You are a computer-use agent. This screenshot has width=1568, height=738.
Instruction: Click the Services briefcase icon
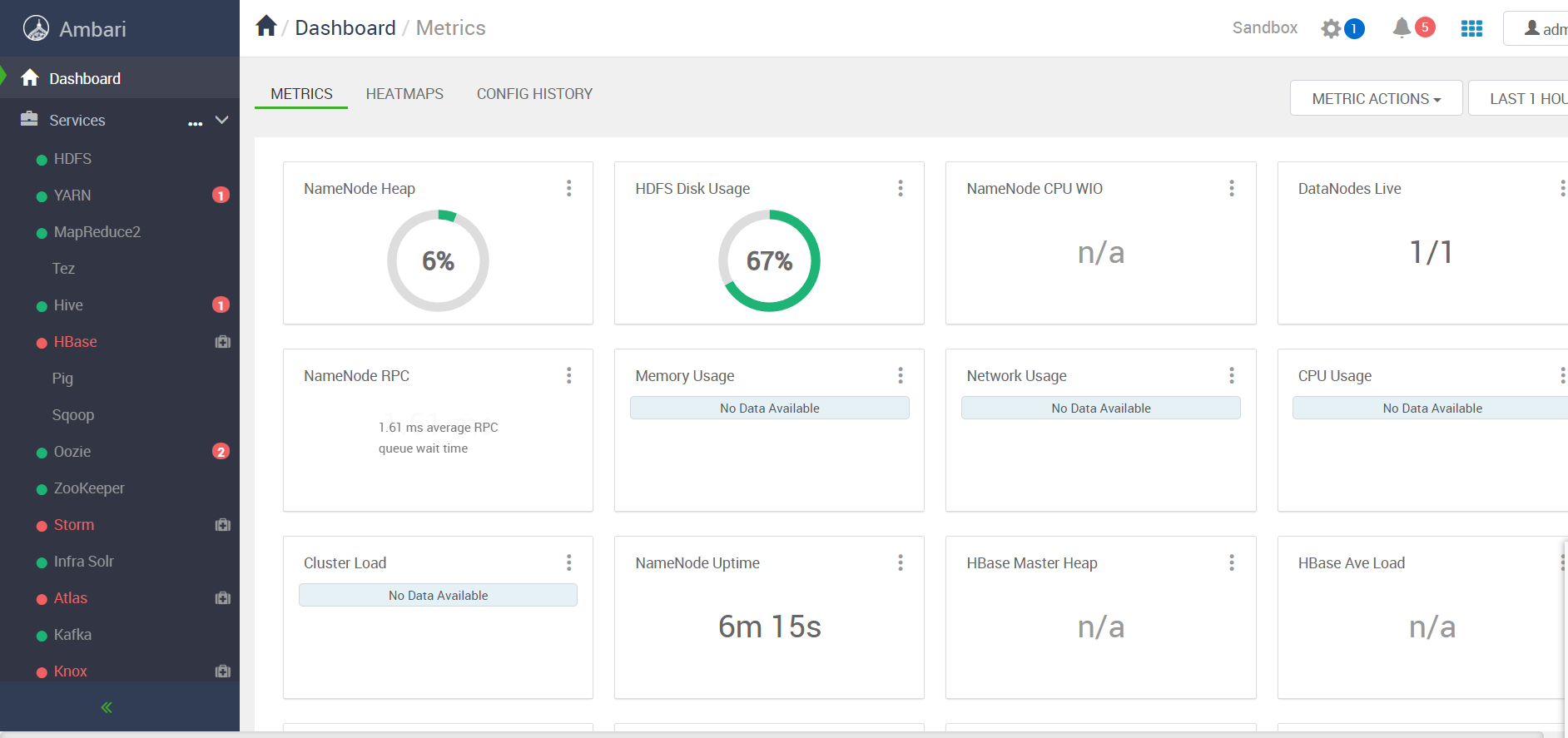[29, 119]
